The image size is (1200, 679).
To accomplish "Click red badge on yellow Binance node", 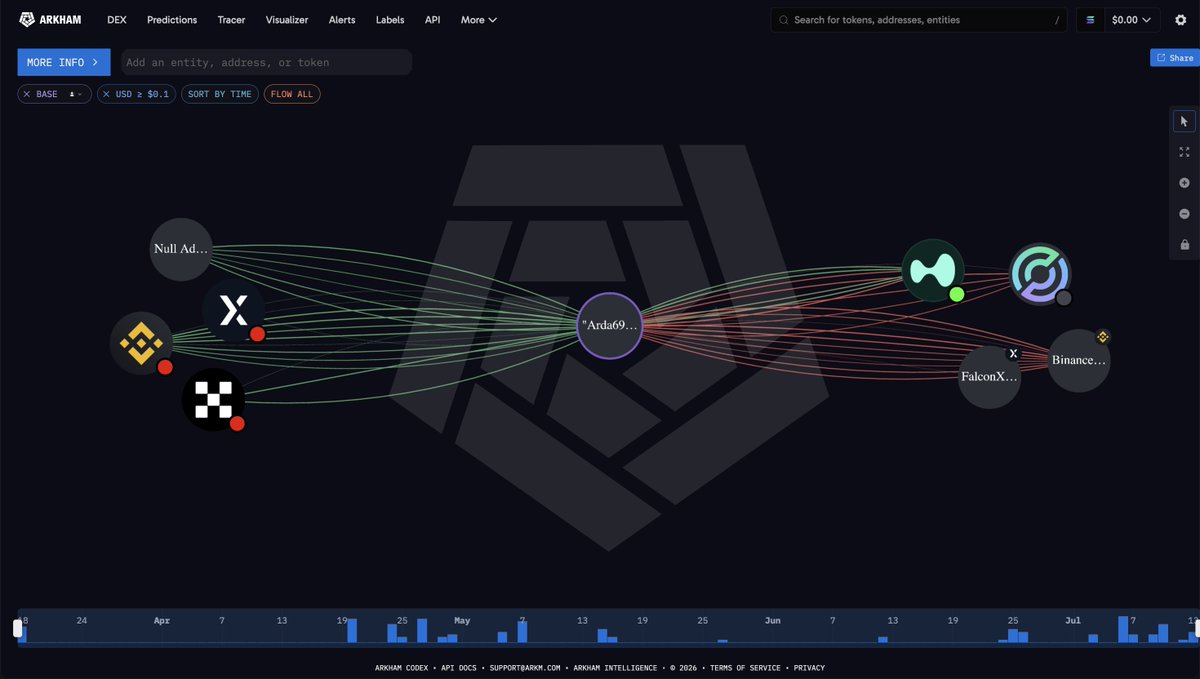I will [165, 367].
